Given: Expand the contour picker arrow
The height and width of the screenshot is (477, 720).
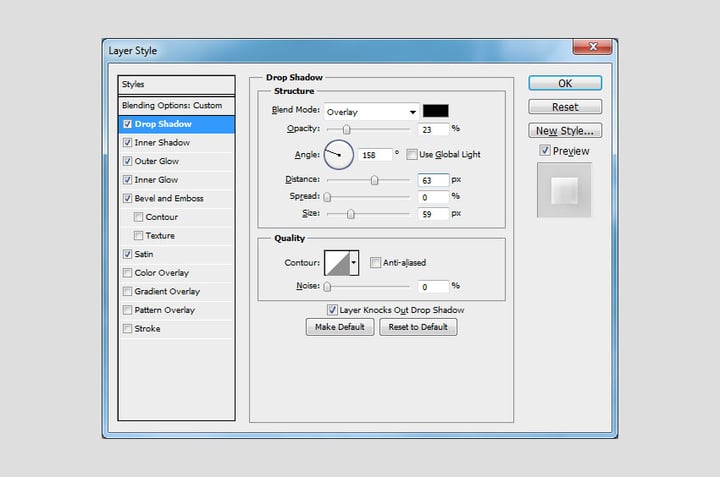Looking at the screenshot, I should pos(353,263).
